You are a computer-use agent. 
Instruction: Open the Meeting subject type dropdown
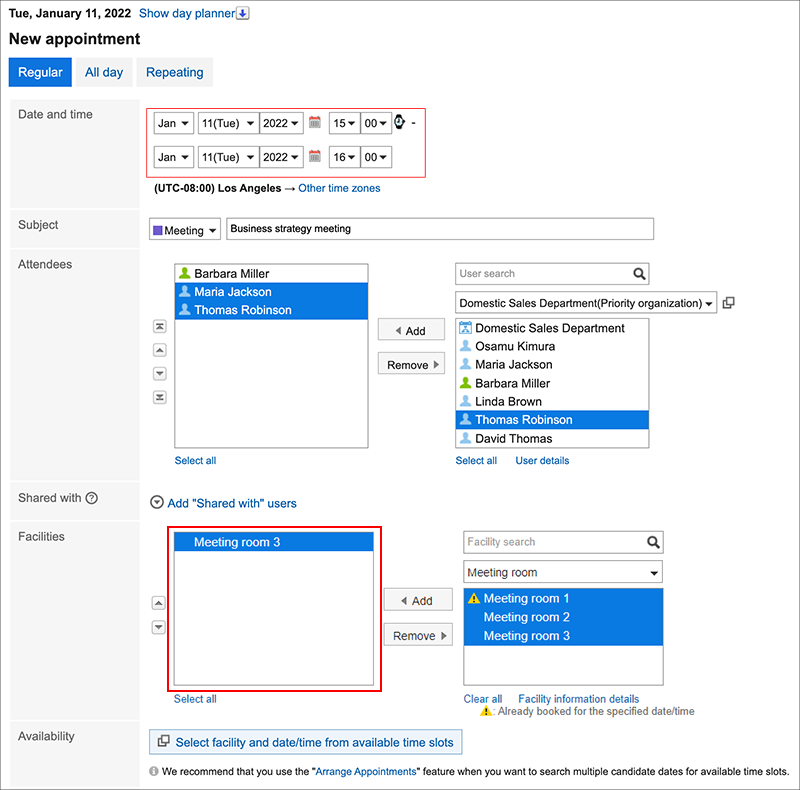(x=185, y=230)
